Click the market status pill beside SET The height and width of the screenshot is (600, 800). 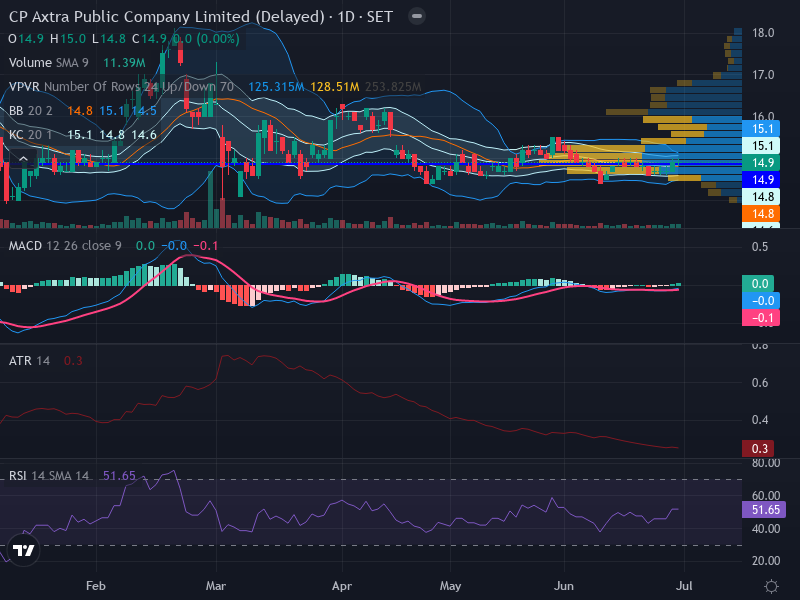tap(417, 16)
